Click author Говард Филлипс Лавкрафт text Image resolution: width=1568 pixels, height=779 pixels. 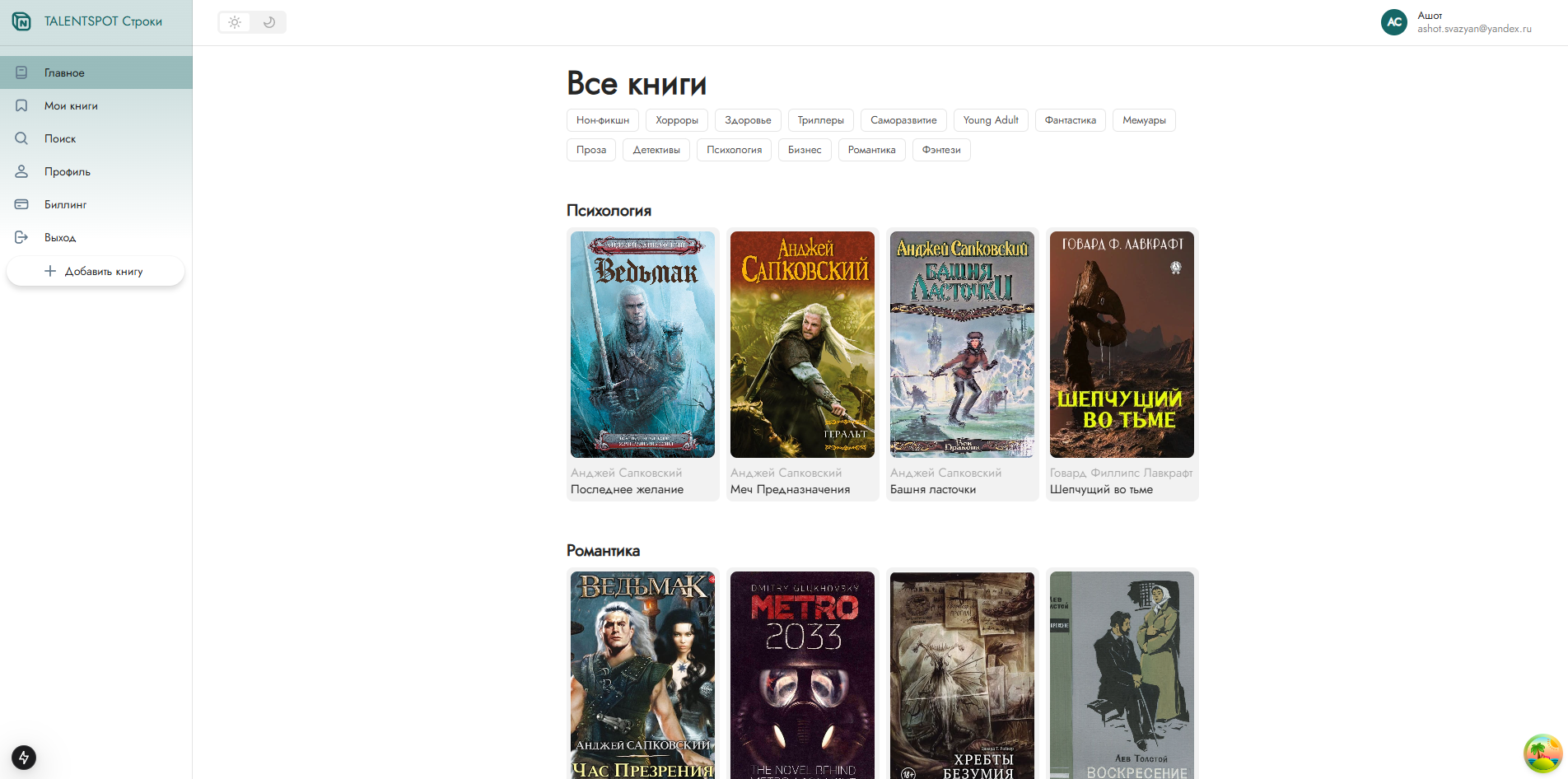pyautogui.click(x=1121, y=473)
